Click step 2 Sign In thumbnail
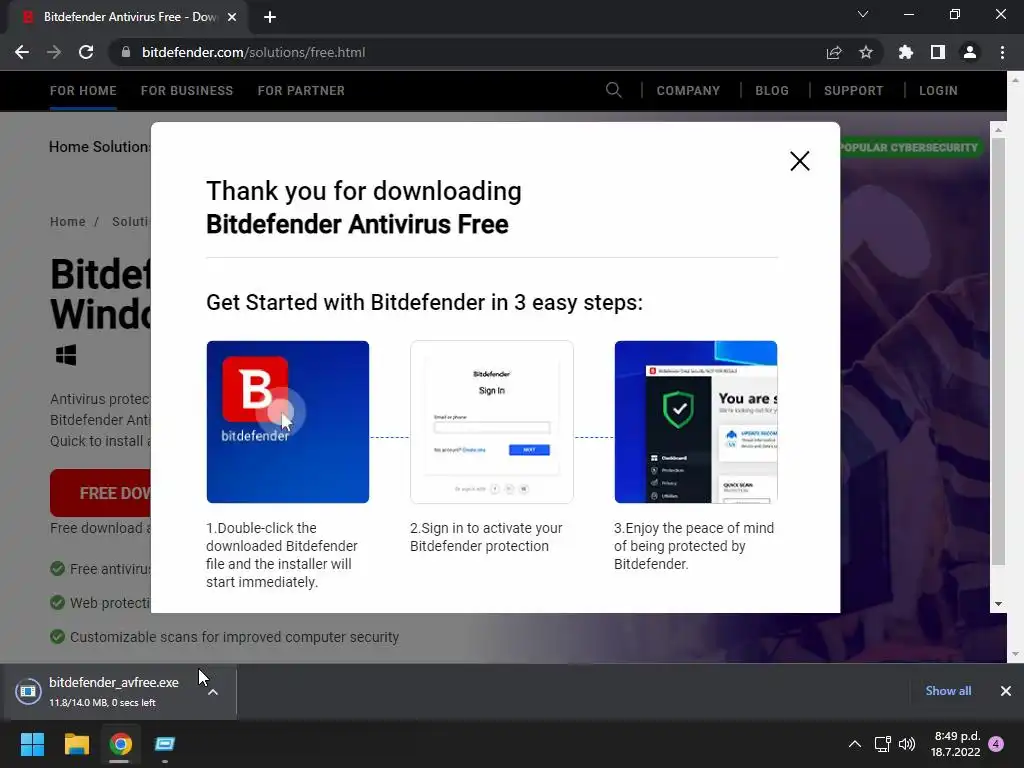 (x=492, y=422)
